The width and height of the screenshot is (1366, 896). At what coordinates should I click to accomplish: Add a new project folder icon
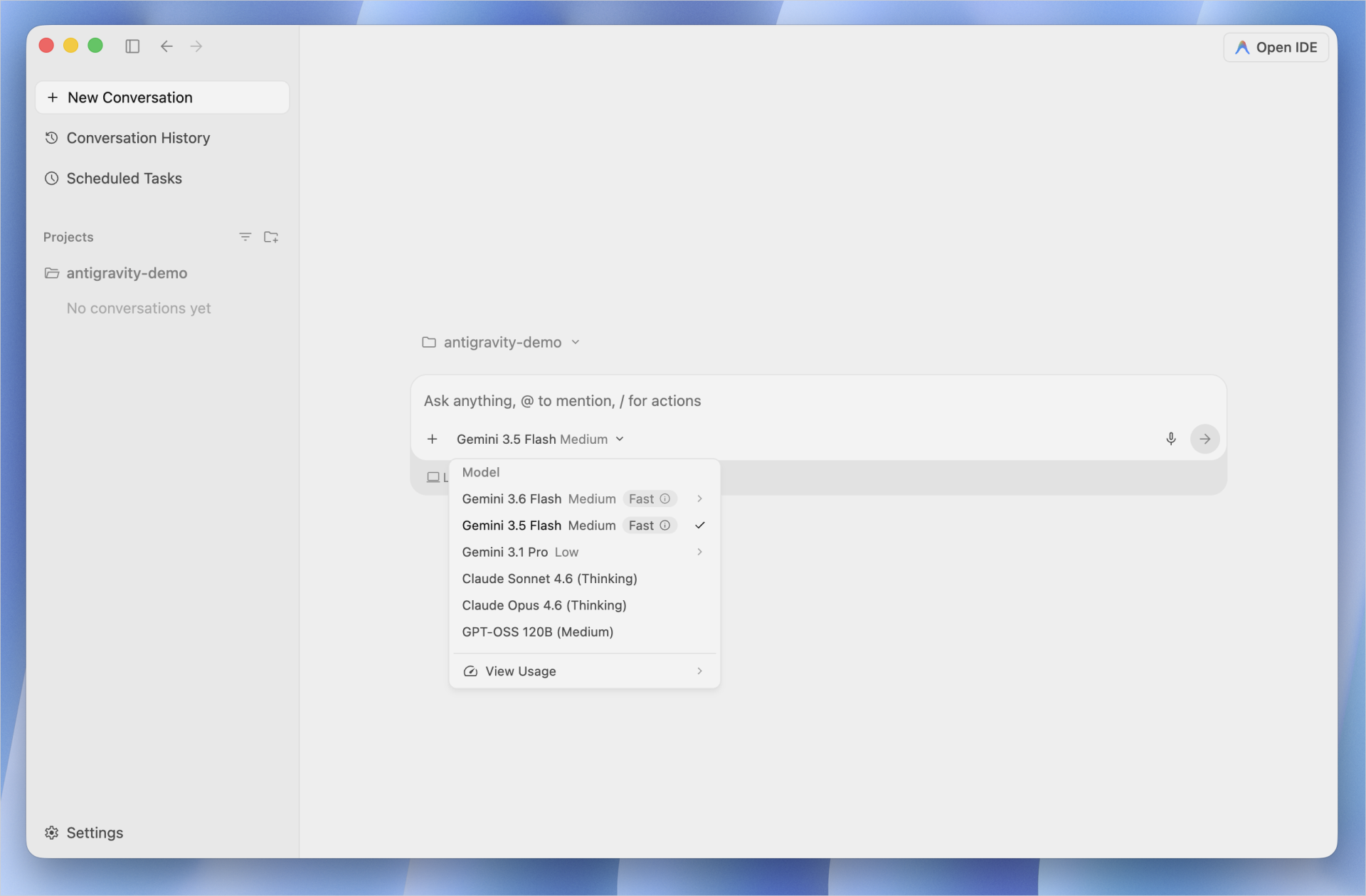pyautogui.click(x=271, y=237)
